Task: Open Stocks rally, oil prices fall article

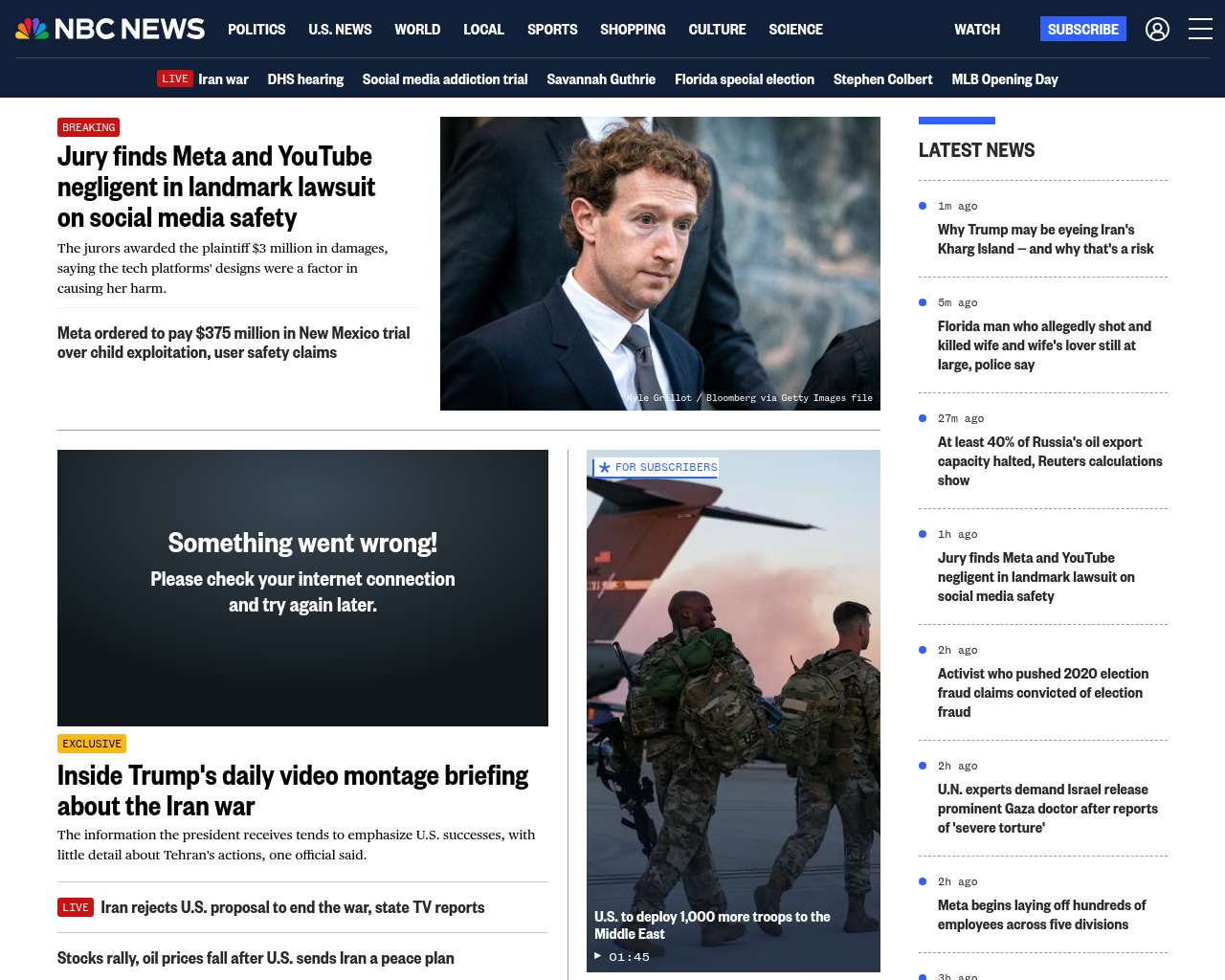Action: click(x=256, y=958)
